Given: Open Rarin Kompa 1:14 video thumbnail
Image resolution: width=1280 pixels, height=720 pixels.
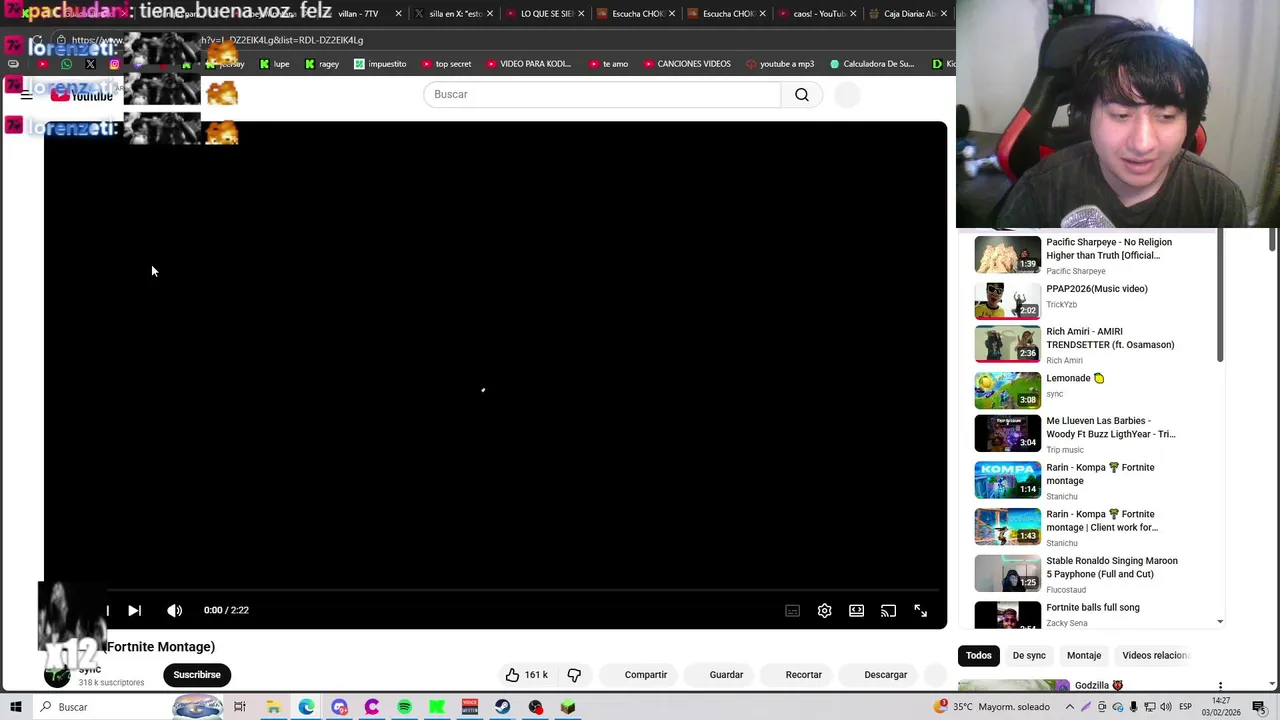Looking at the screenshot, I should 1008,480.
